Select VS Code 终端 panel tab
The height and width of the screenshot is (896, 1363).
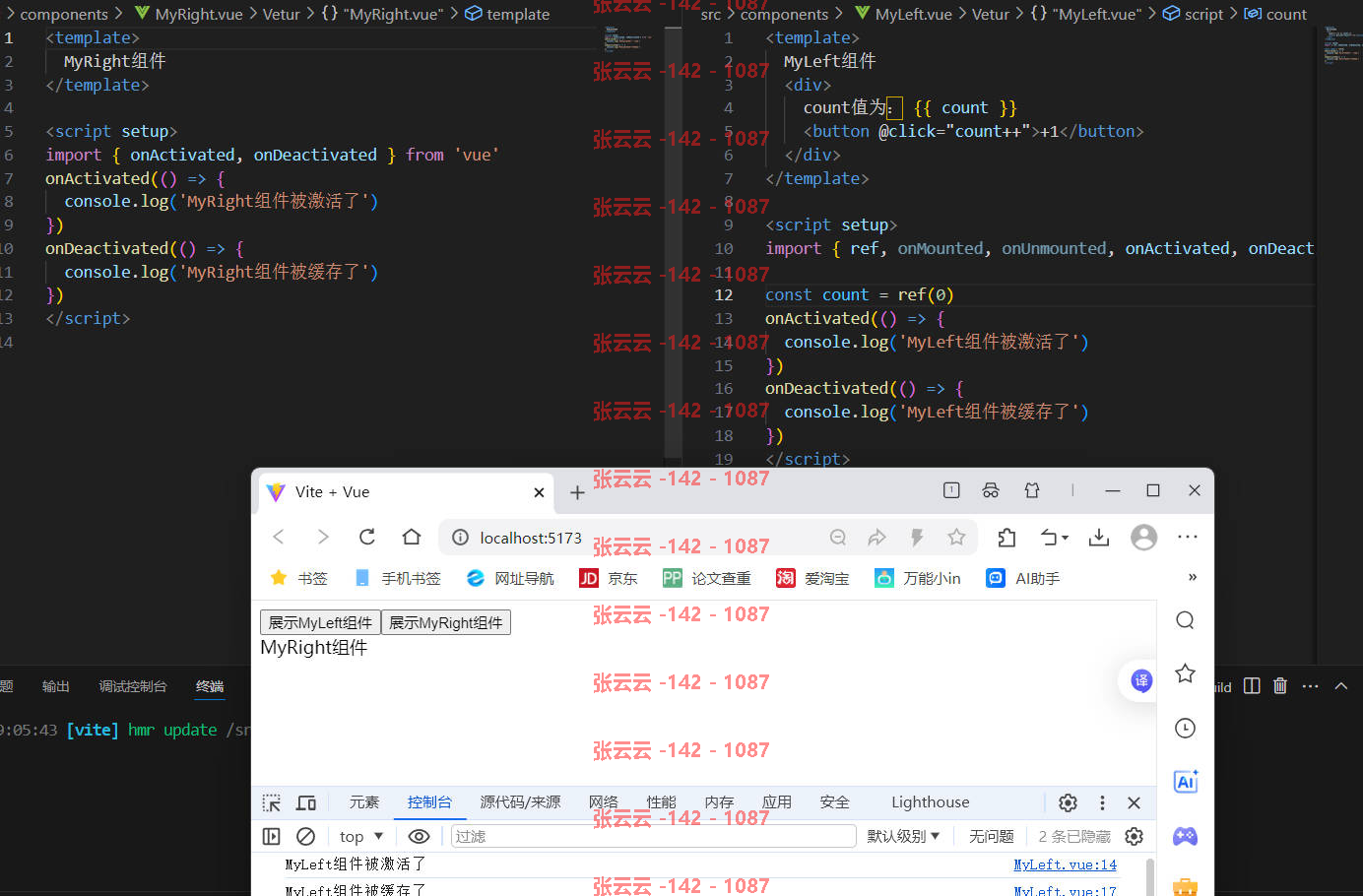click(210, 686)
